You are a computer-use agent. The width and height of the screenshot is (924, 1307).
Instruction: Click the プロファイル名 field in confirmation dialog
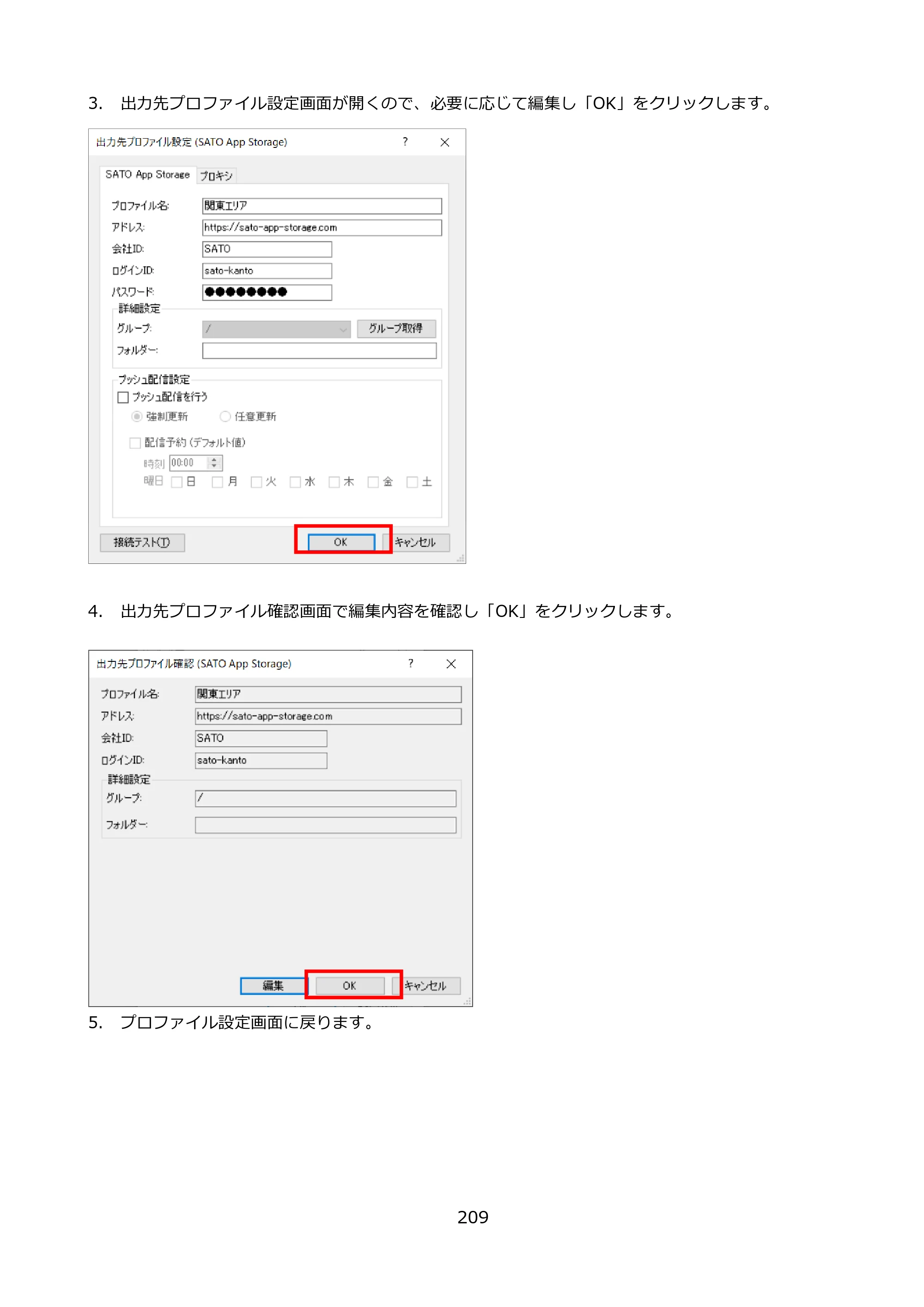(x=328, y=695)
